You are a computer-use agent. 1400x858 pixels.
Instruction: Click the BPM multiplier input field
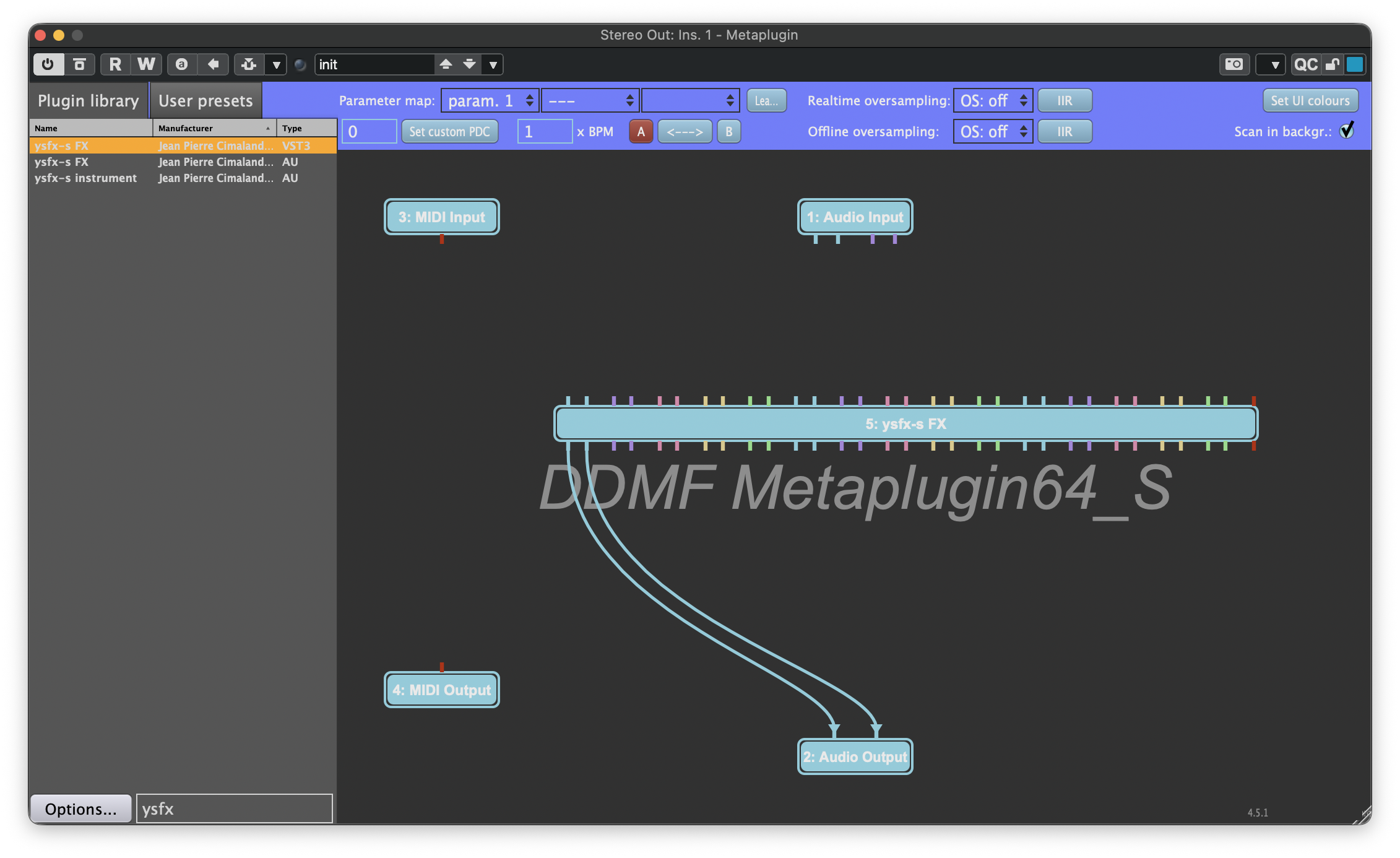pyautogui.click(x=545, y=131)
